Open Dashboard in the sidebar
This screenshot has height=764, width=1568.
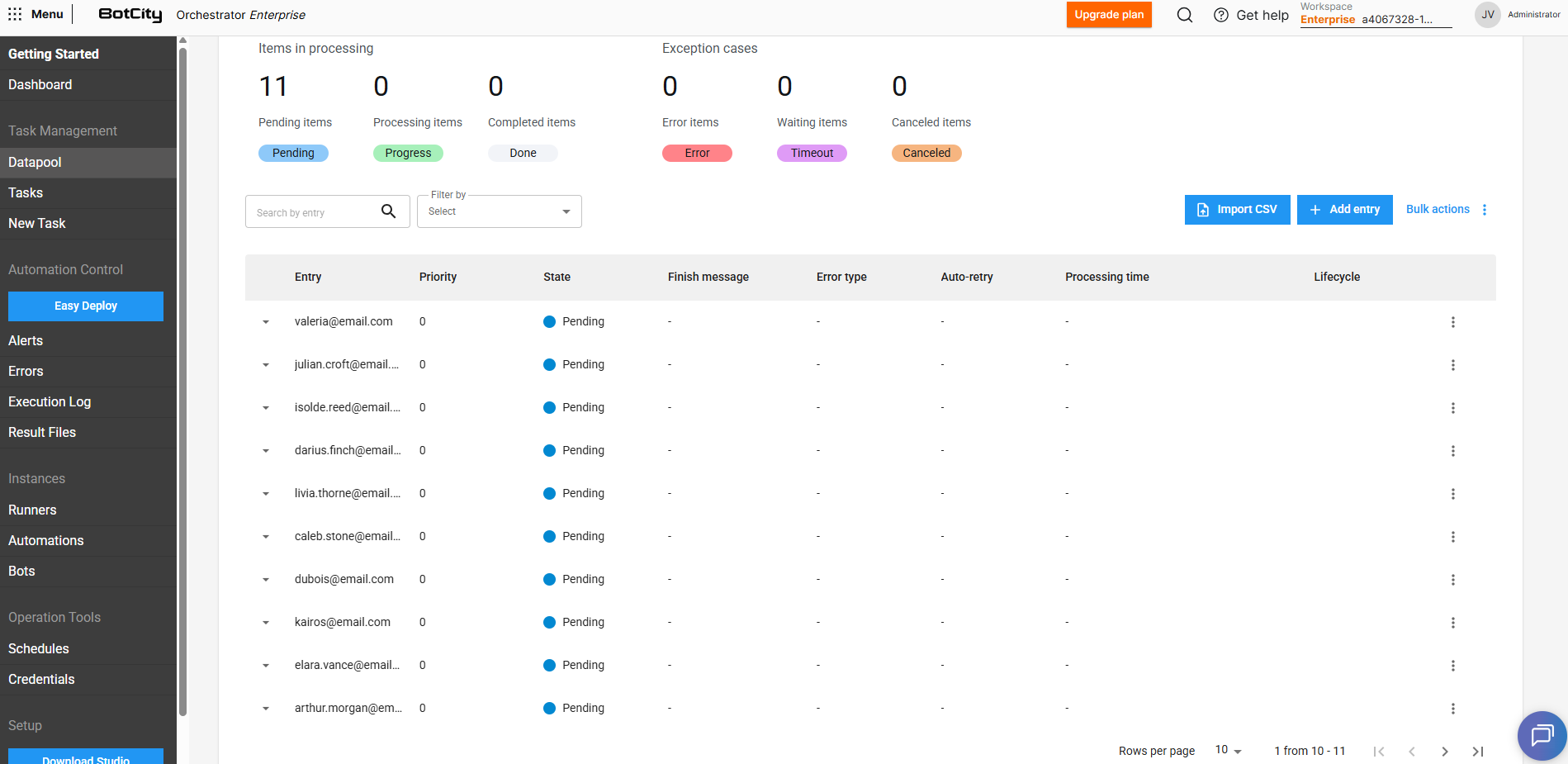pyautogui.click(x=40, y=84)
